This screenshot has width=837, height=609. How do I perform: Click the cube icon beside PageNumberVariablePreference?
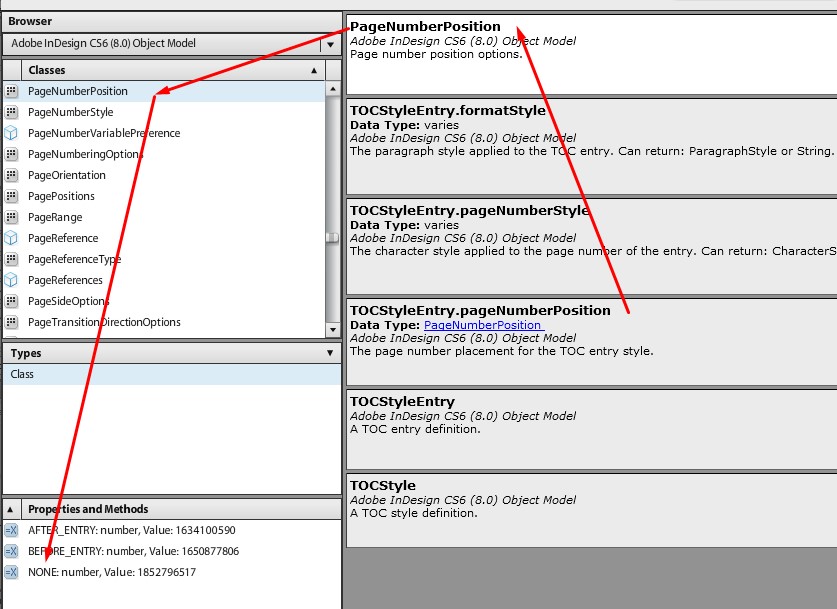click(x=11, y=133)
